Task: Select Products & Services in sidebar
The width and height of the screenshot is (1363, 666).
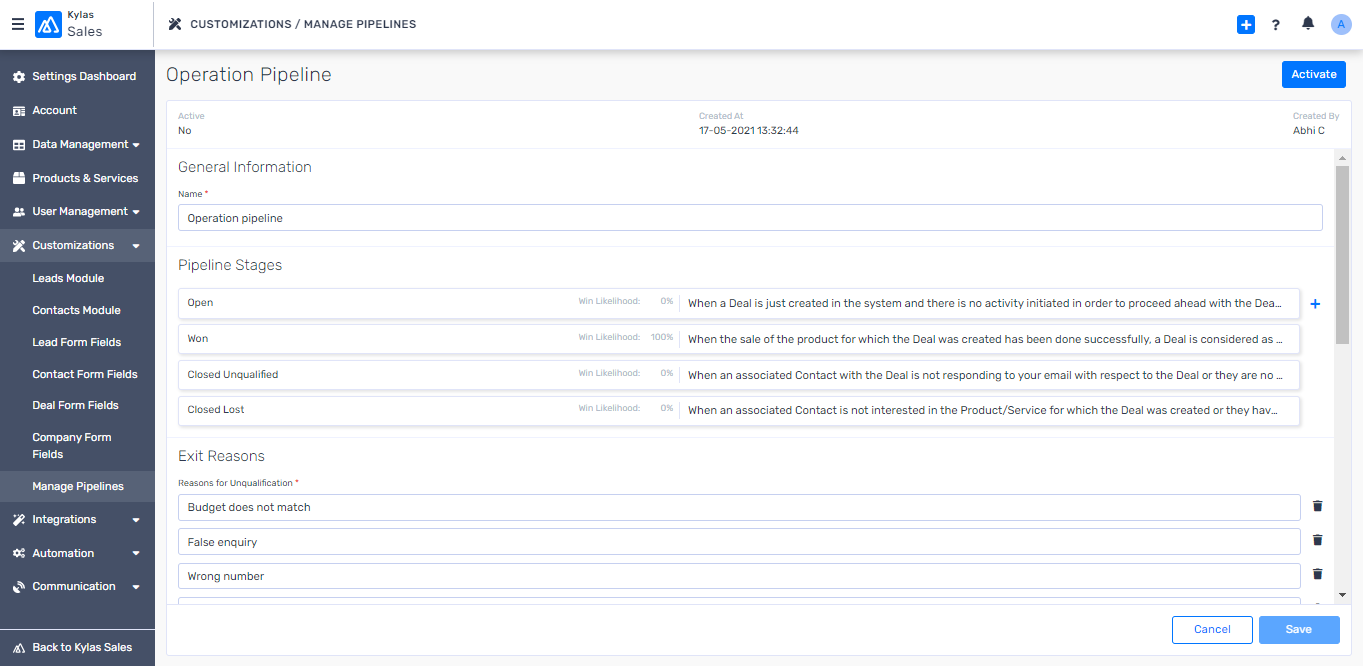Action: (x=84, y=178)
